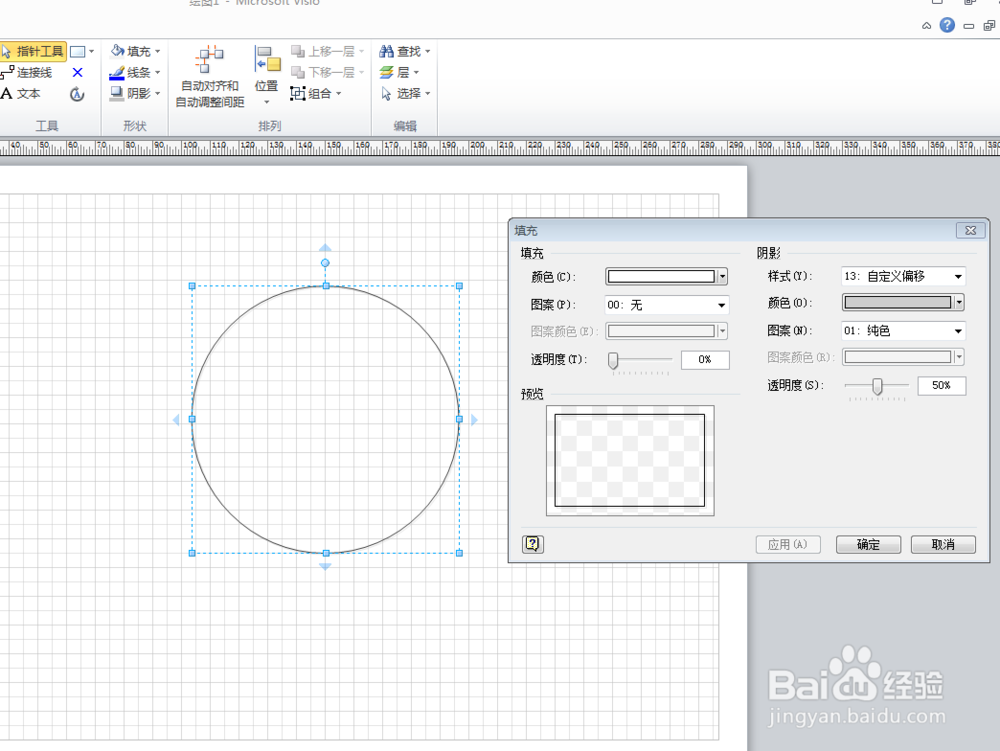Click Bring Forward (上移一层)
The width and height of the screenshot is (1000, 751).
(327, 51)
